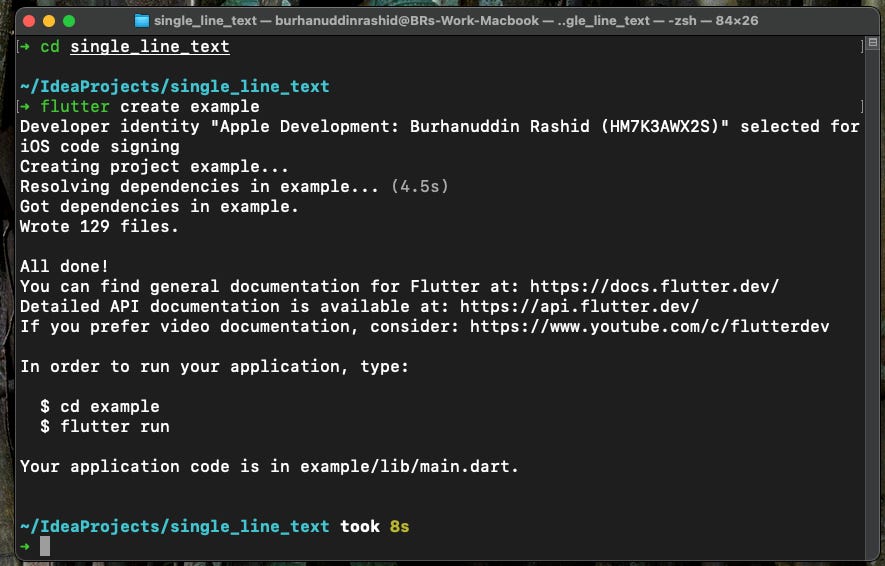Click the '(4.5s)' resolving time text
The height and width of the screenshot is (566, 885).
pos(419,186)
